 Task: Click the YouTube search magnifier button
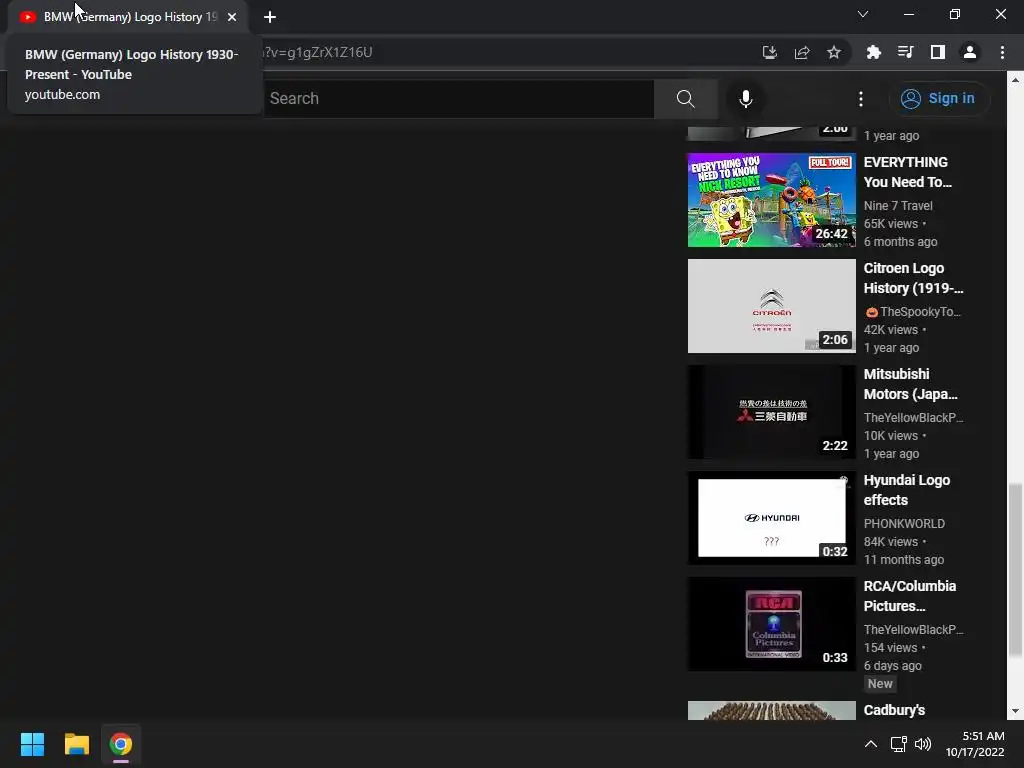(x=686, y=99)
